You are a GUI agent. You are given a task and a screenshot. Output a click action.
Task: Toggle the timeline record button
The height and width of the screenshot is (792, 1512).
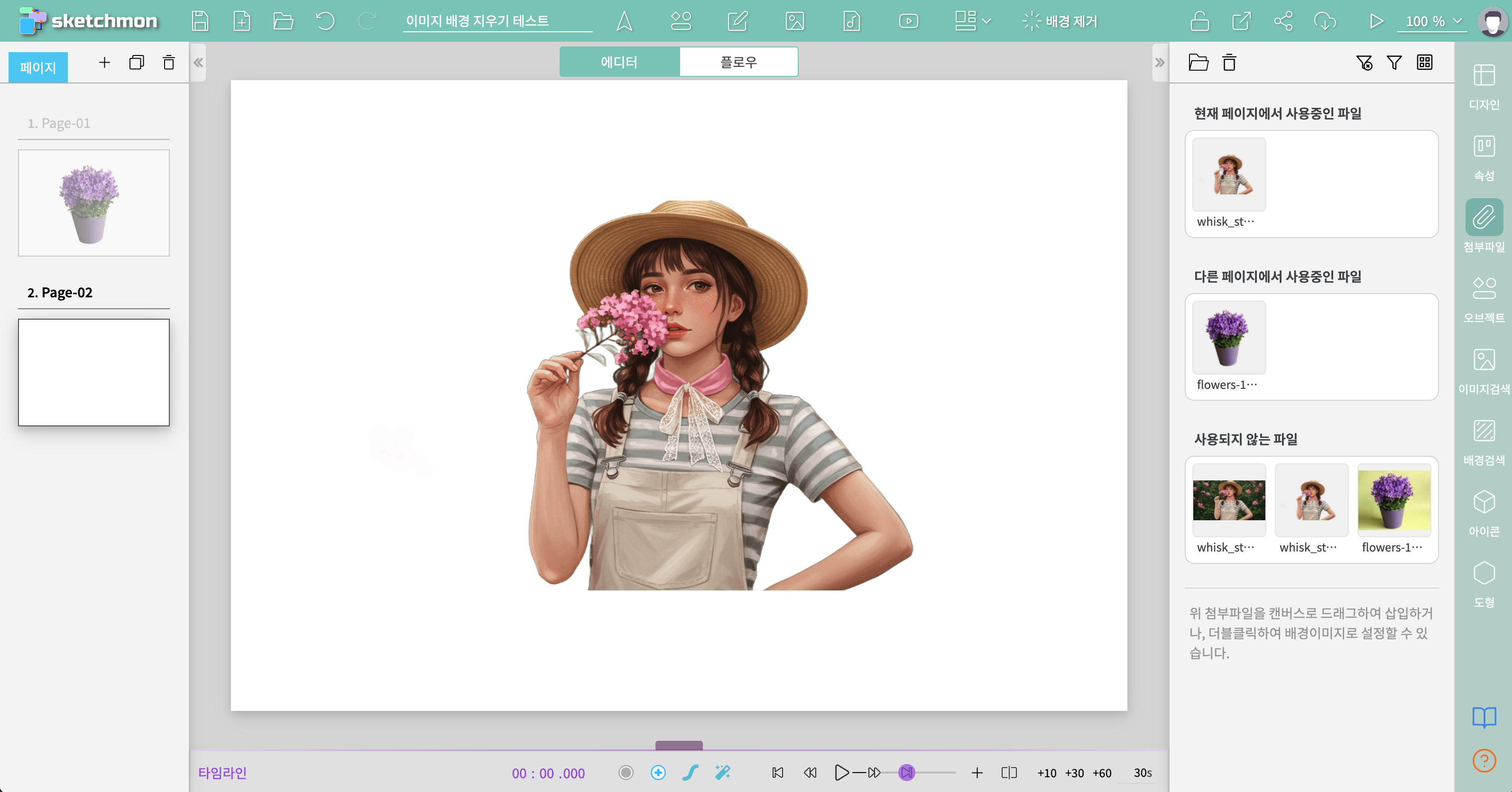[x=626, y=772]
